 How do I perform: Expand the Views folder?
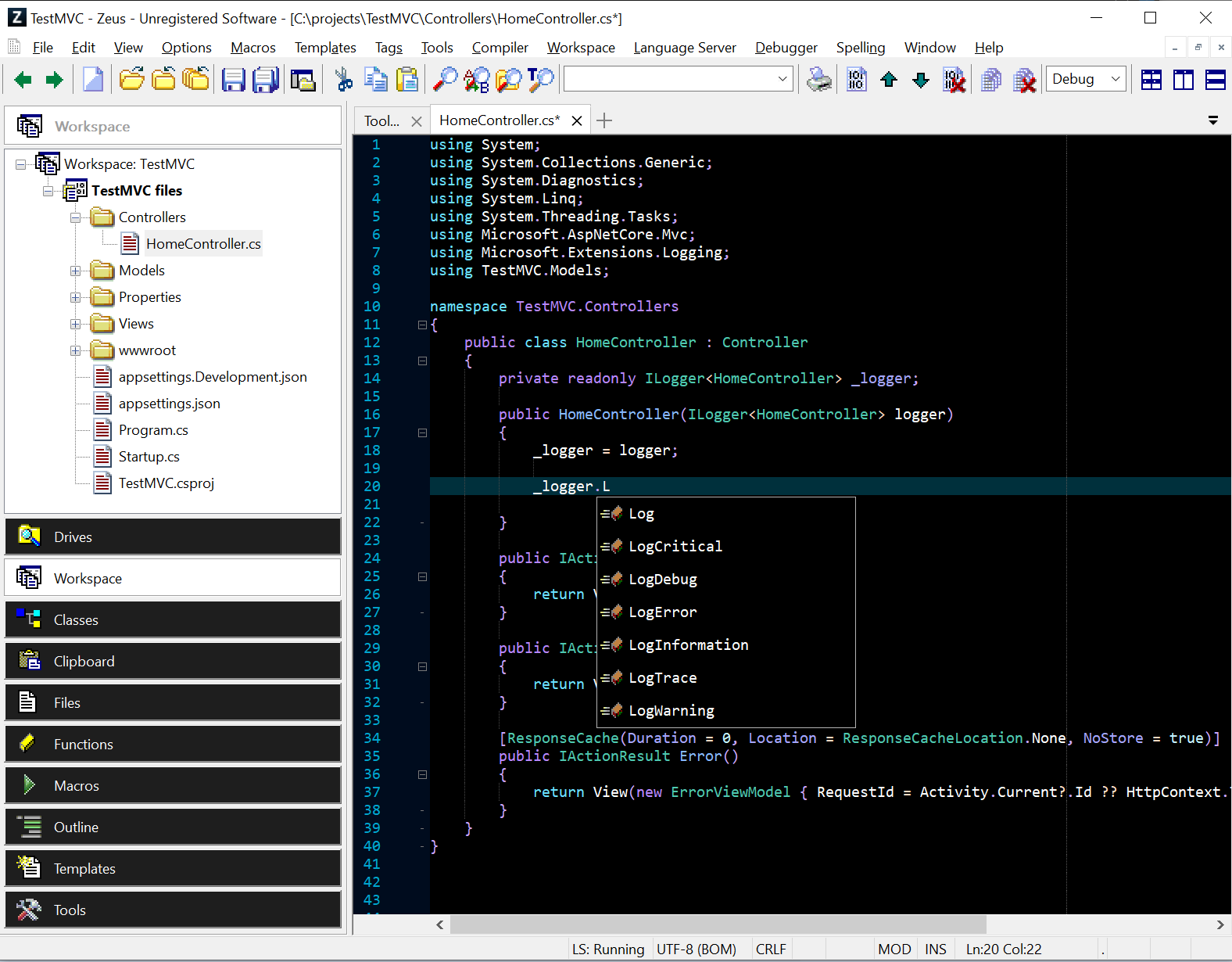coord(76,324)
